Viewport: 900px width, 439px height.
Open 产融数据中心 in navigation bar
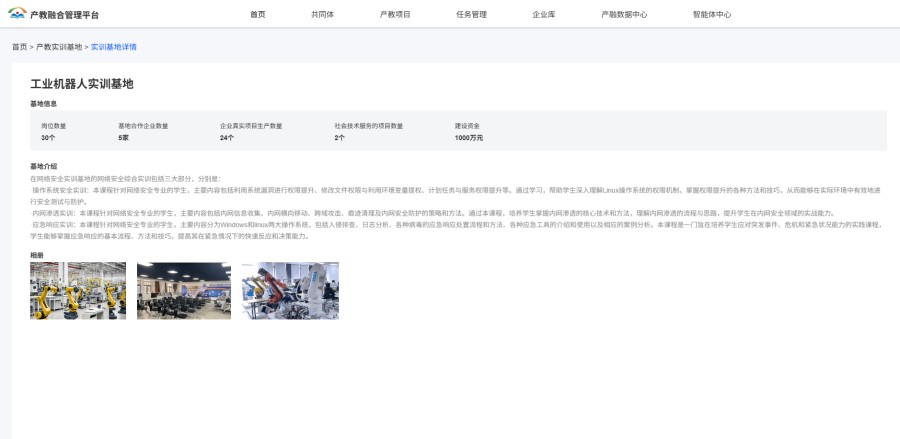[x=624, y=14]
